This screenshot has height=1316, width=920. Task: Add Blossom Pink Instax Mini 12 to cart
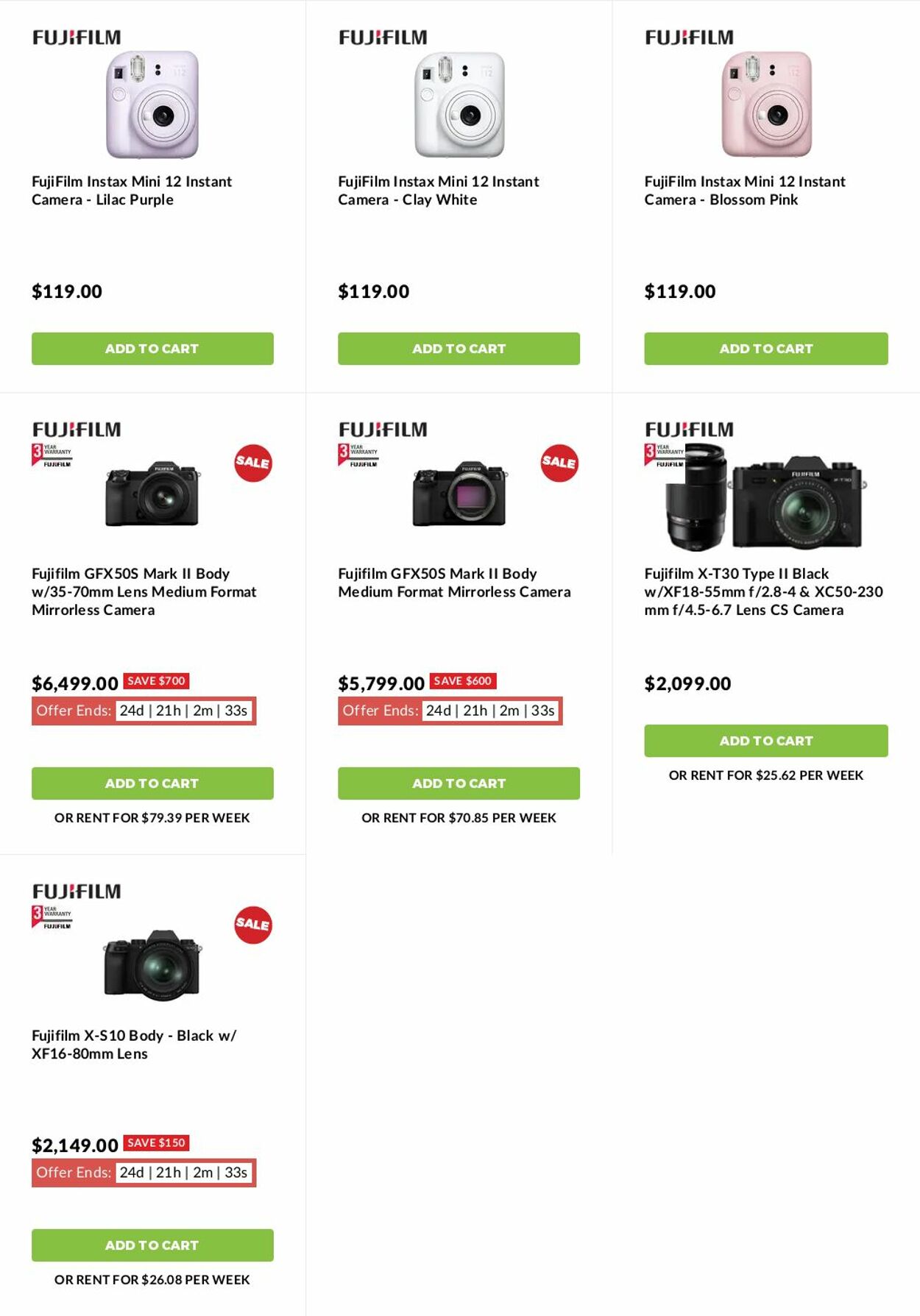(x=765, y=349)
